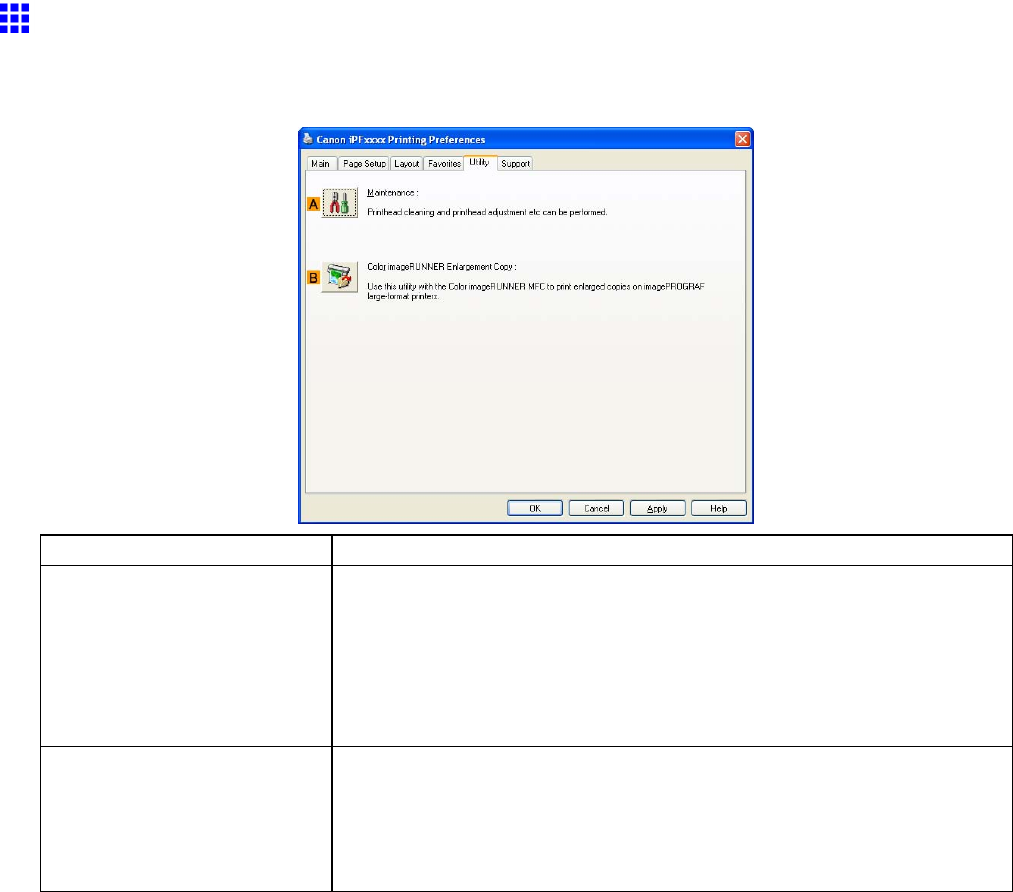Screen dimensions: 1013x892
Task: Click the printhead cleaning description text
Action: coord(487,212)
